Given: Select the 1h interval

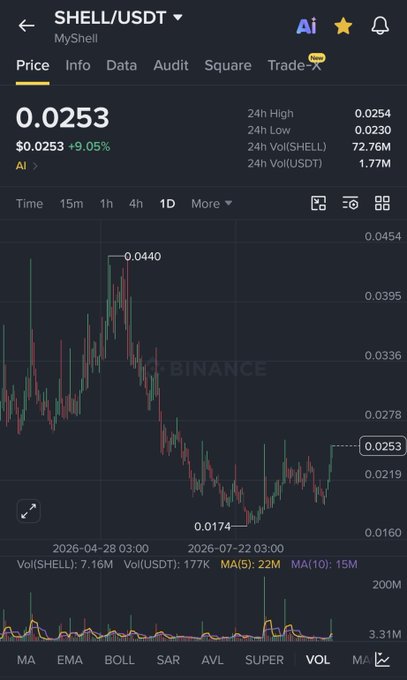Looking at the screenshot, I should coord(106,203).
